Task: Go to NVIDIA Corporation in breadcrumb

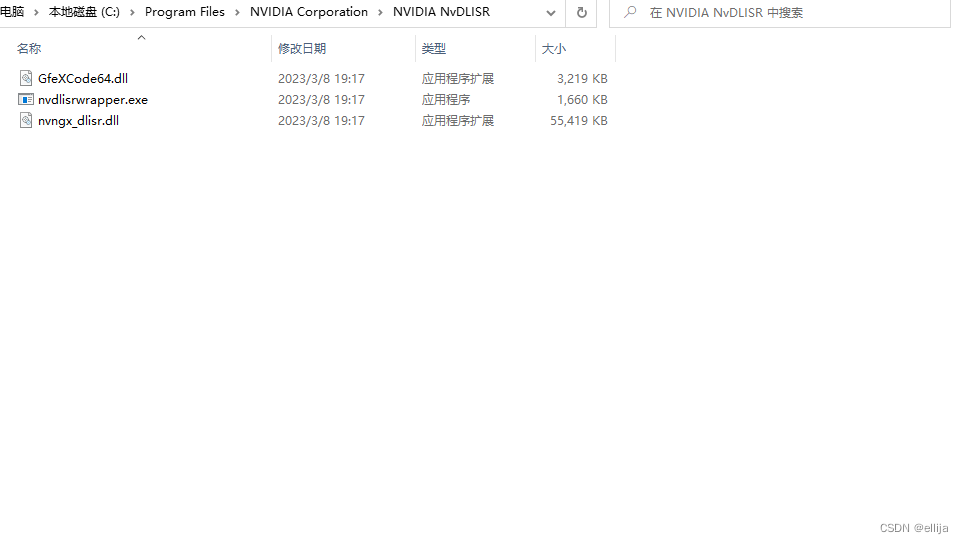Action: 309,12
